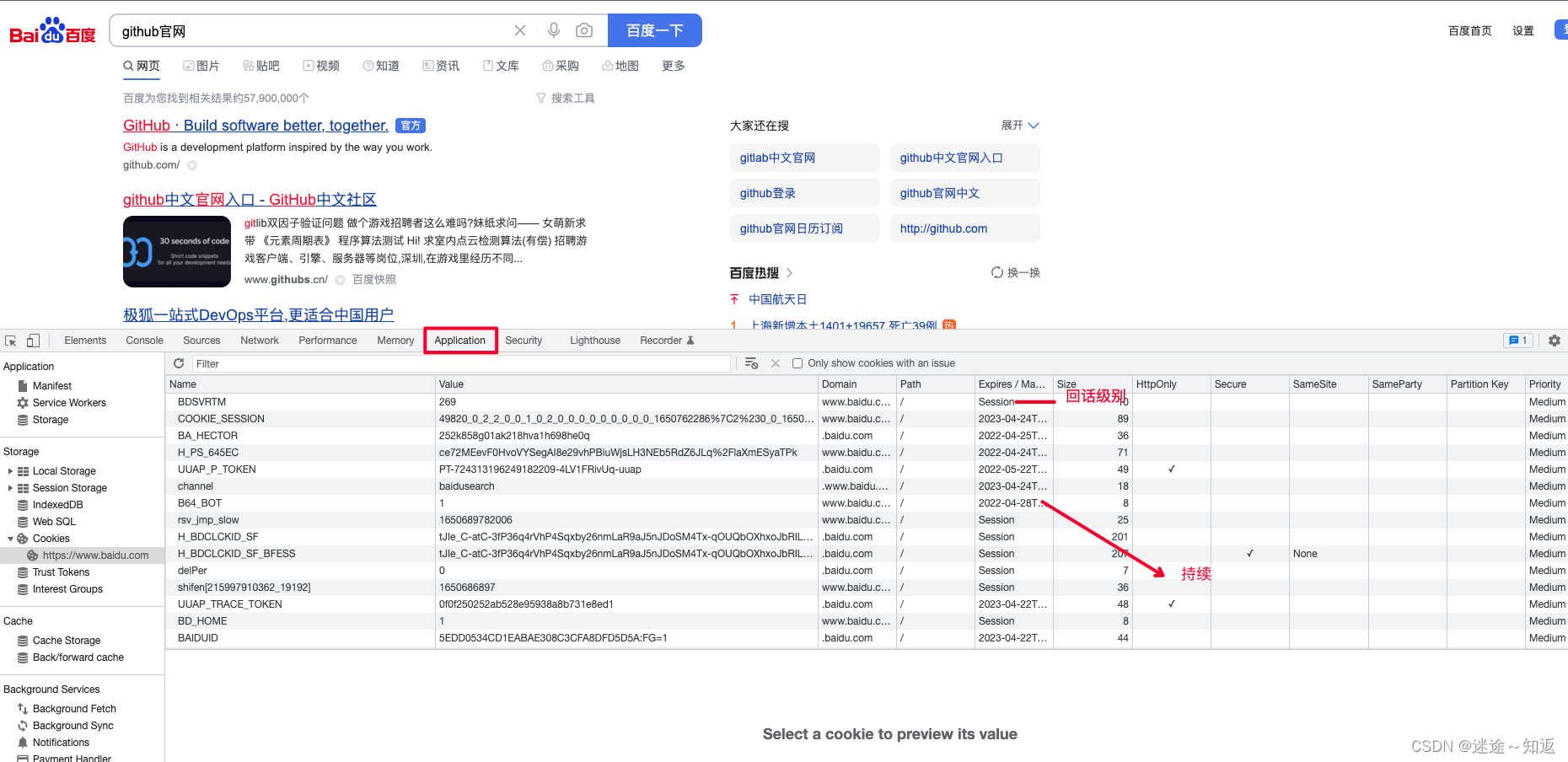Open DevTools settings gear icon
Image resolution: width=1568 pixels, height=762 pixels.
(1554, 340)
